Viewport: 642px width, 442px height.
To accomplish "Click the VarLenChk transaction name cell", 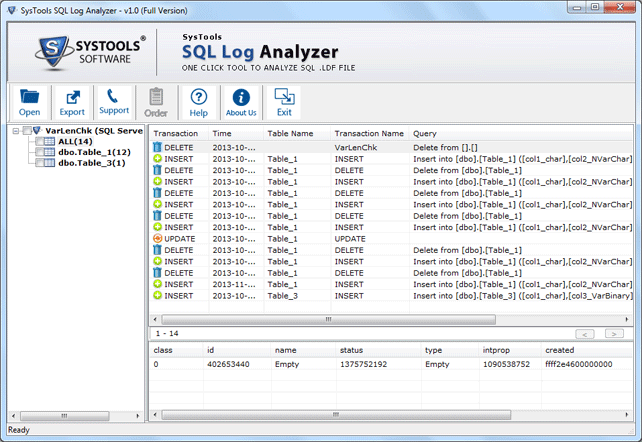I will click(x=355, y=147).
